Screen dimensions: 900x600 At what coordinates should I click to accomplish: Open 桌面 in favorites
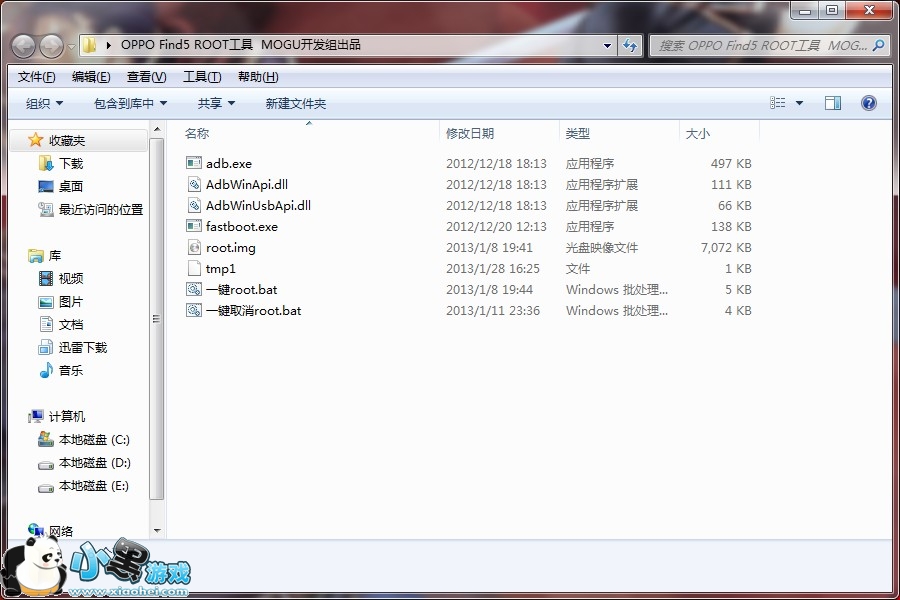(71, 187)
